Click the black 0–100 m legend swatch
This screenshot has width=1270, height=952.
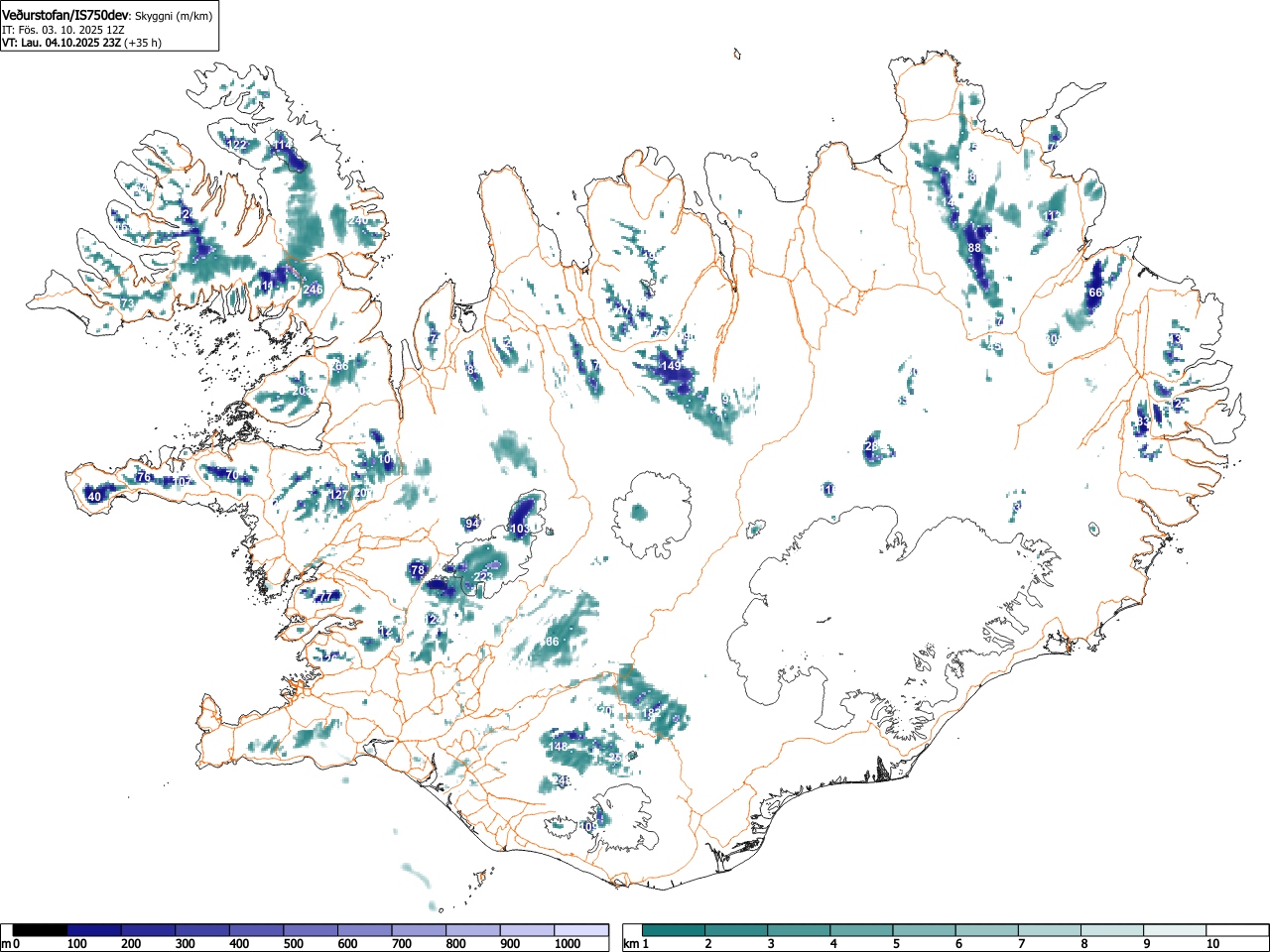tap(41, 930)
